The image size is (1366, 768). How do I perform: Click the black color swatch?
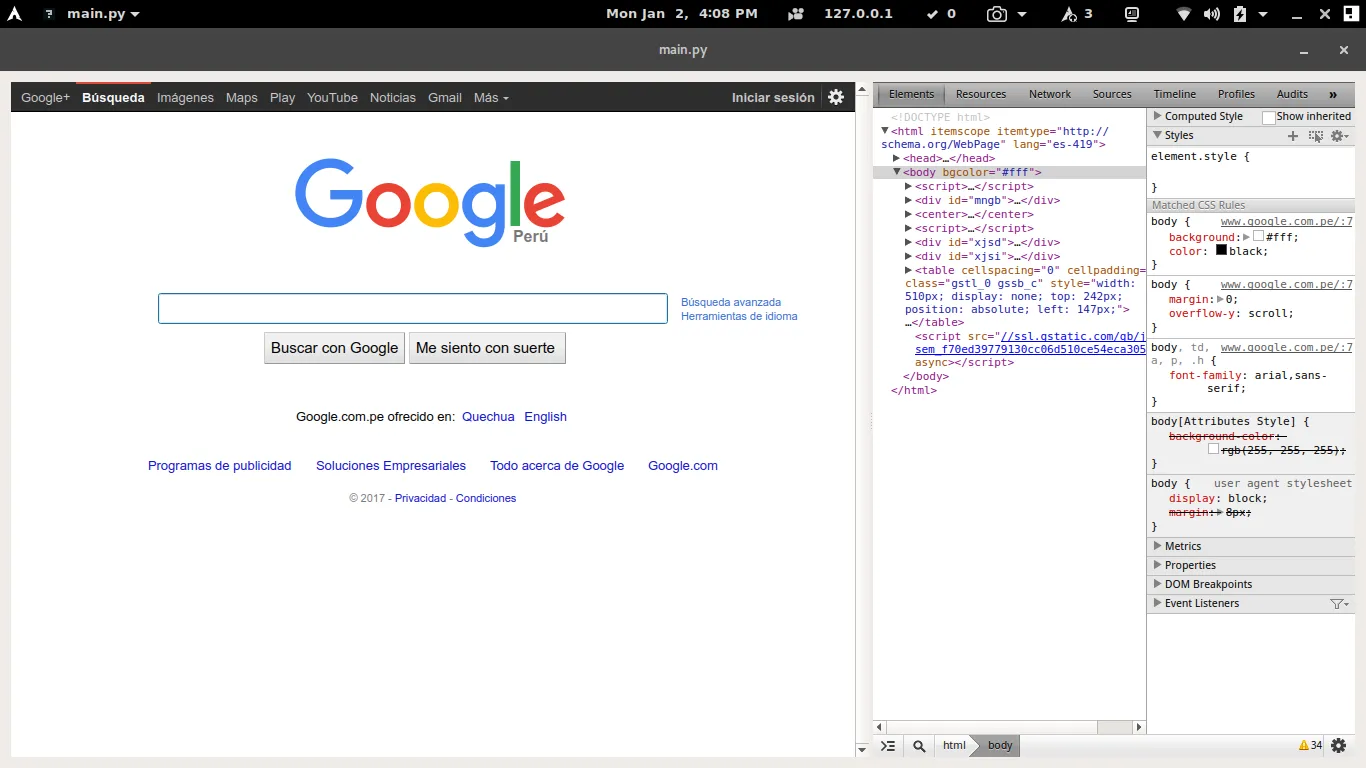[1221, 250]
